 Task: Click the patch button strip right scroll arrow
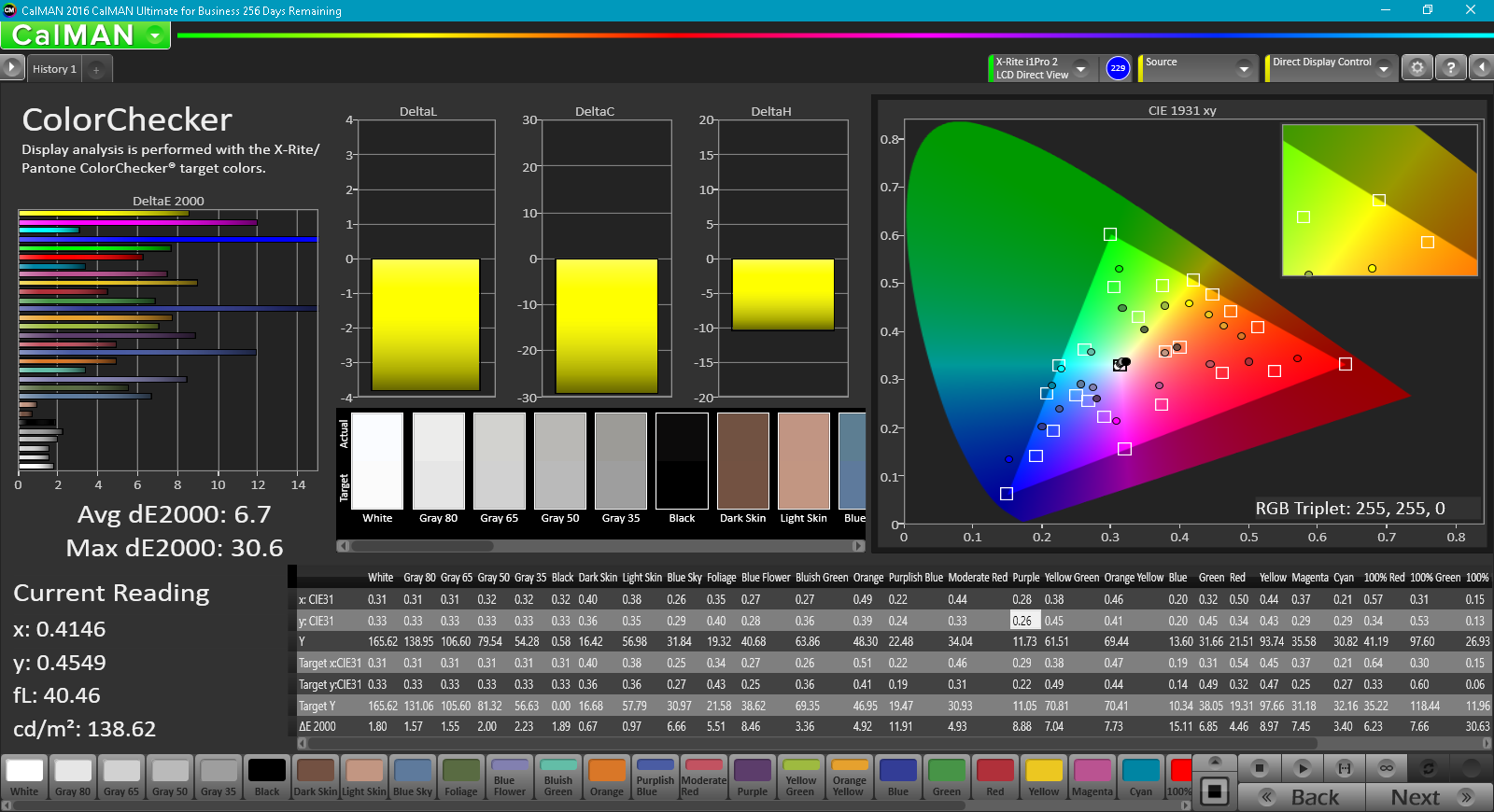pos(1186,805)
